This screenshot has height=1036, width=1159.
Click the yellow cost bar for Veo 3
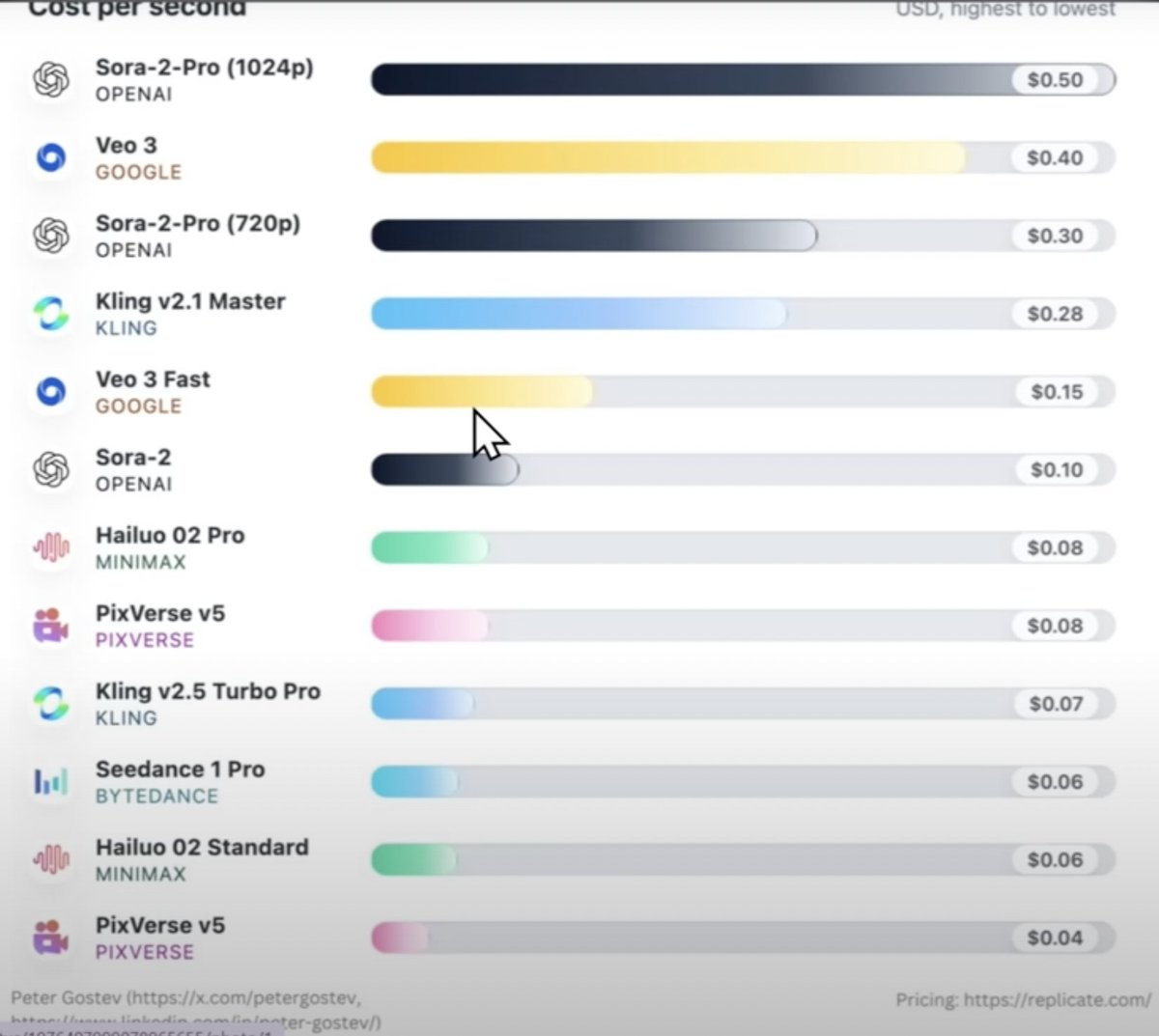(x=668, y=157)
